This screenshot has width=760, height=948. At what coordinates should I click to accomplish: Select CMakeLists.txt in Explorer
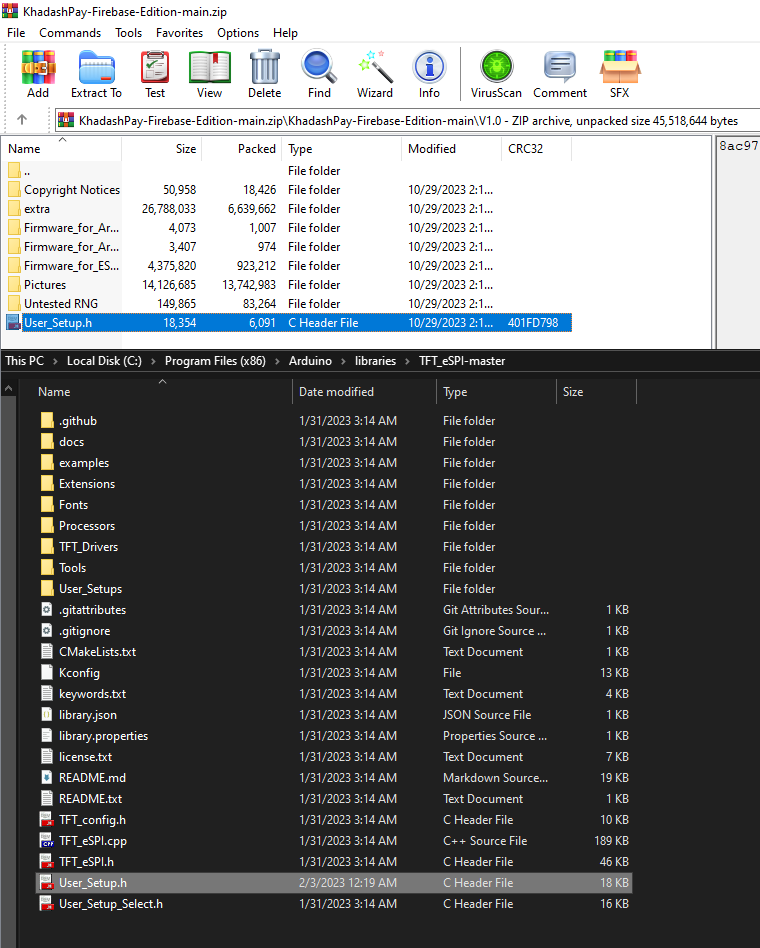click(334, 652)
